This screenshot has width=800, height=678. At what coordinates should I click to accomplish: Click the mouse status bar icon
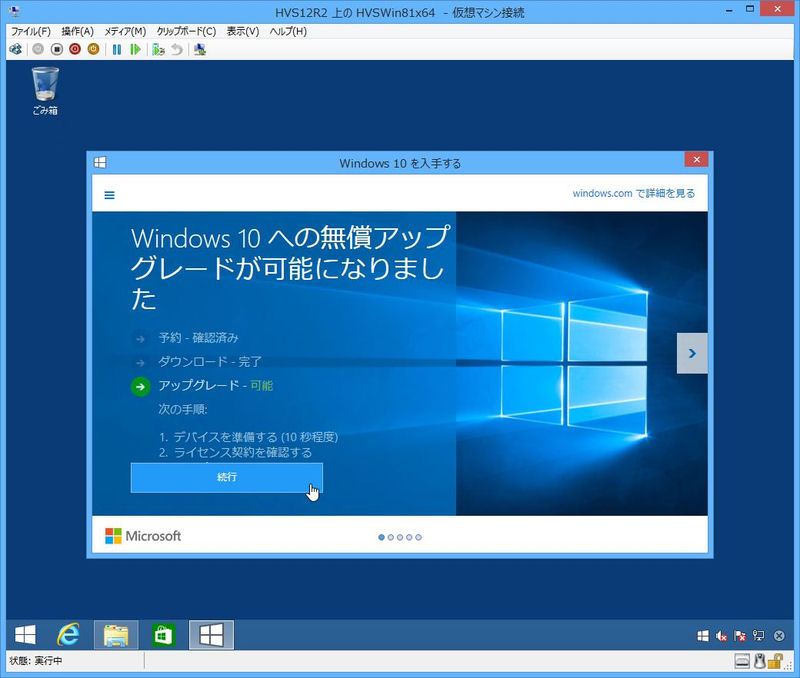click(760, 662)
